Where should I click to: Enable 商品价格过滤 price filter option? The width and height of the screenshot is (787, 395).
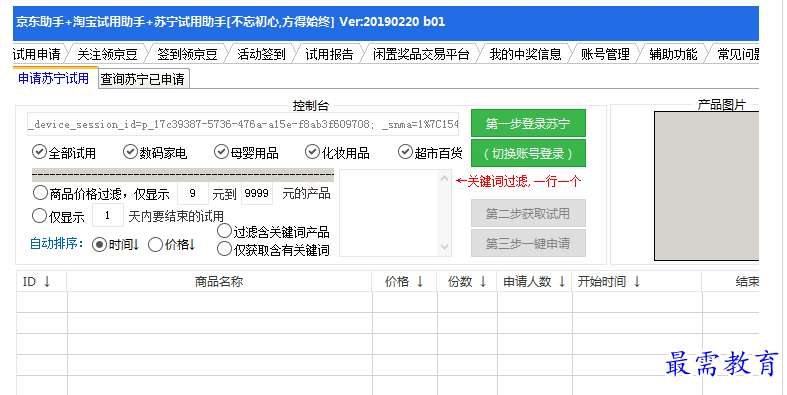pyautogui.click(x=40, y=193)
